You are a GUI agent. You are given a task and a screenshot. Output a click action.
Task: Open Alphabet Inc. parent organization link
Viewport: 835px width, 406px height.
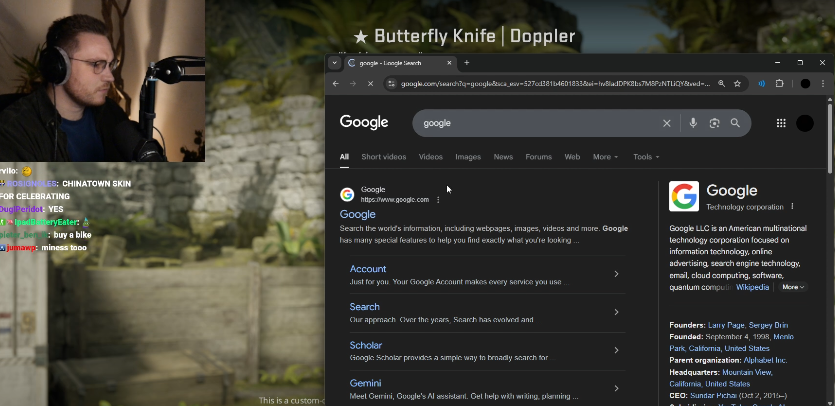[766, 360]
